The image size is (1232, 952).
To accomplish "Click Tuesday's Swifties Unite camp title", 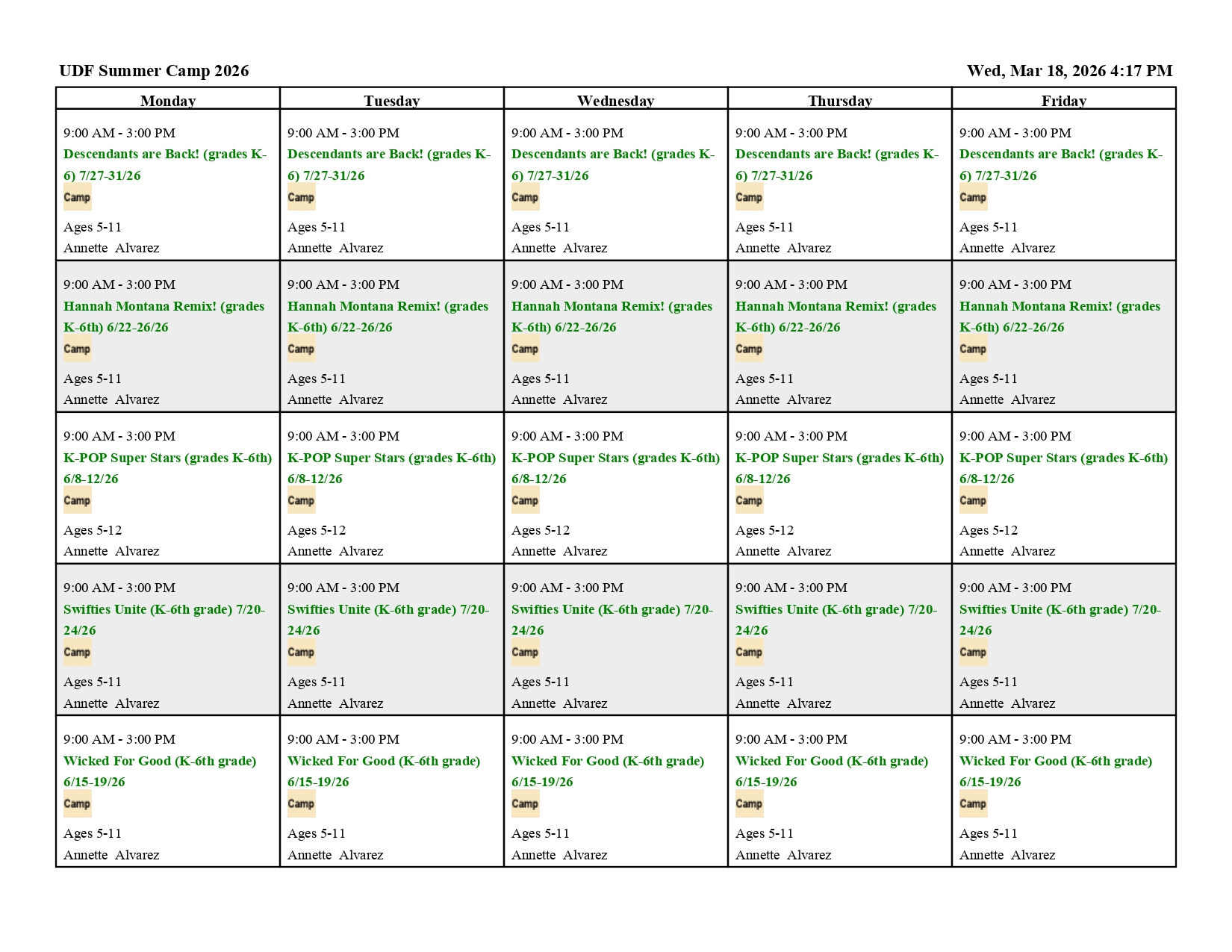I will [x=388, y=609].
